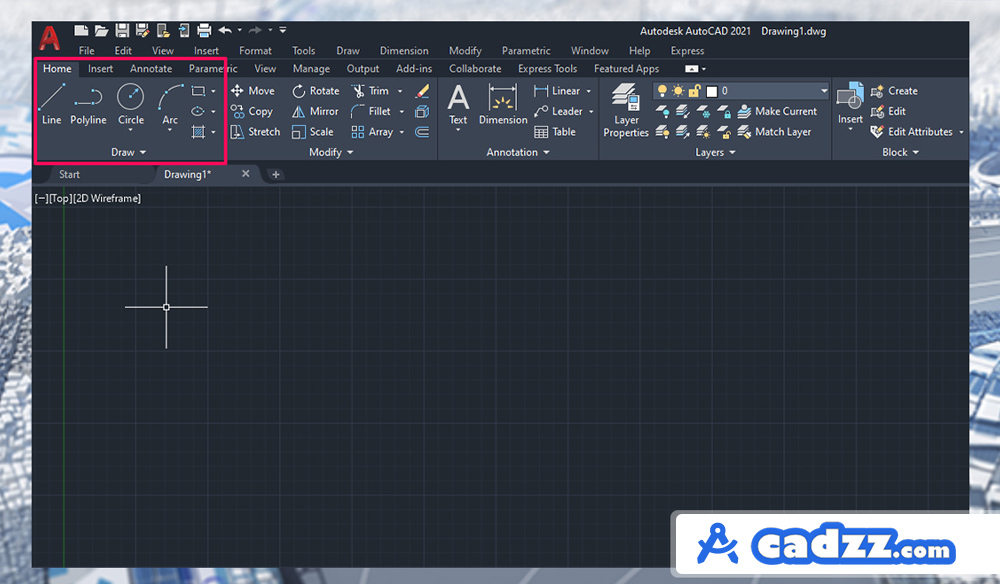Toggle the layer lock padlock icon
Viewport: 1000px width, 584px height.
(695, 91)
